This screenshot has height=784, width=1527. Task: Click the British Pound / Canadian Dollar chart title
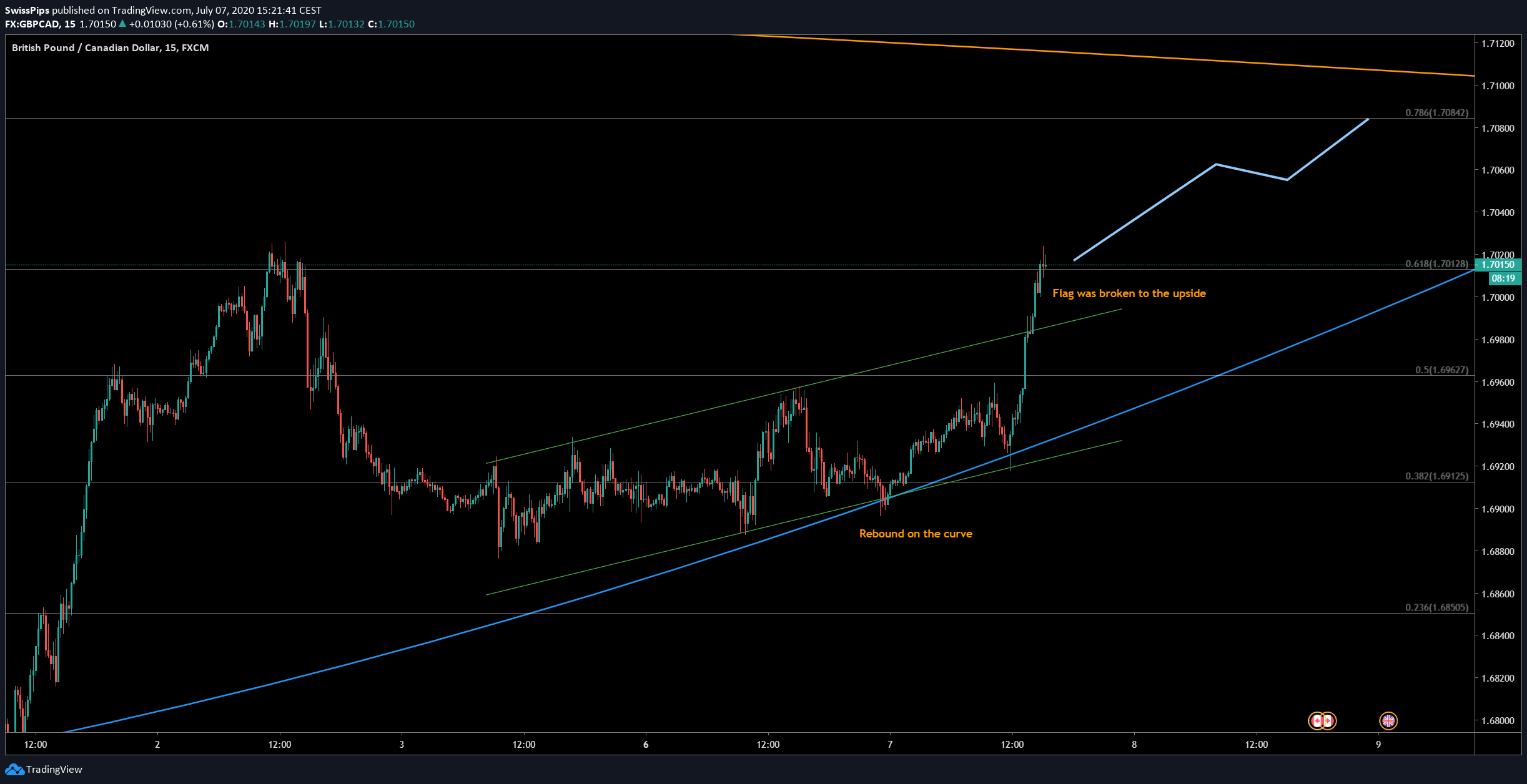pos(110,47)
